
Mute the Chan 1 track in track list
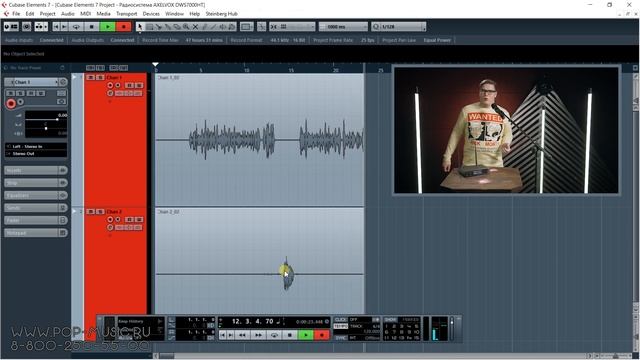(91, 78)
